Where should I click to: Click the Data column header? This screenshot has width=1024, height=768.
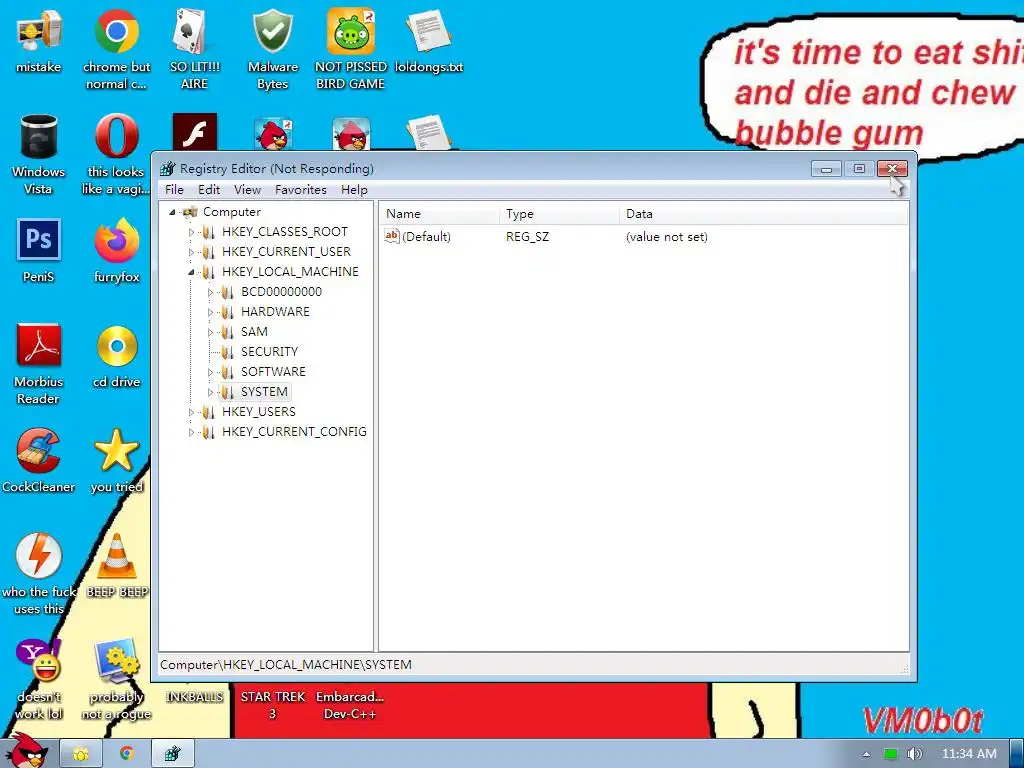pyautogui.click(x=763, y=214)
